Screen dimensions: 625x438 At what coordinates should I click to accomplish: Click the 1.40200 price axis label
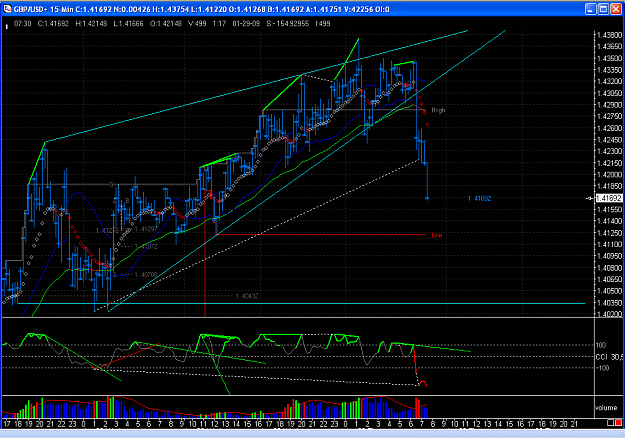tap(609, 314)
